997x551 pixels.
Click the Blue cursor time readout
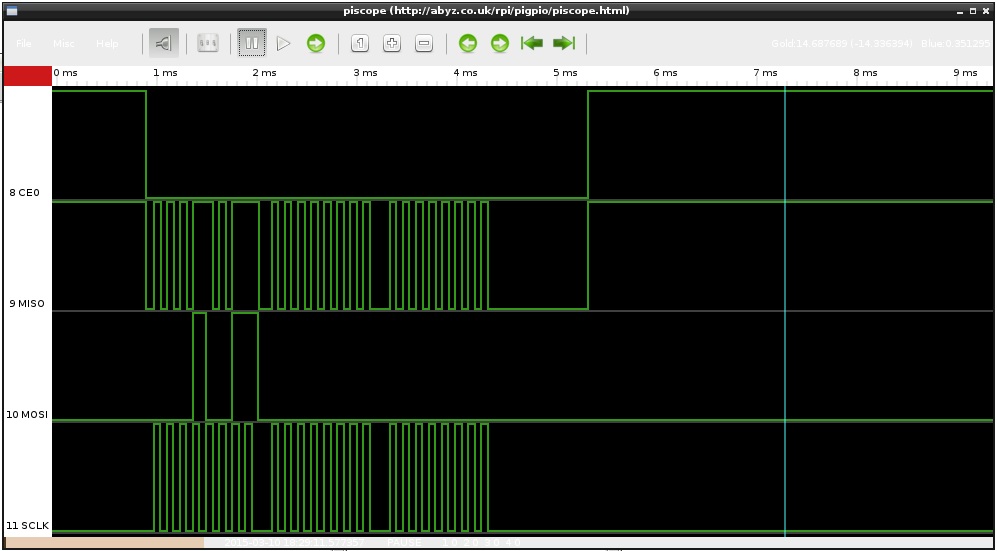coord(955,44)
